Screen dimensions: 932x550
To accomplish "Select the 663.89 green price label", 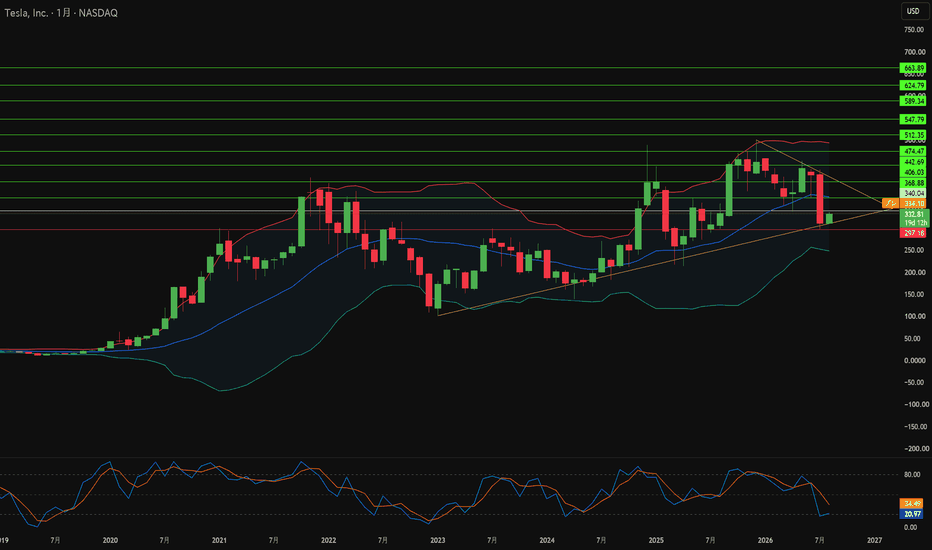I will tap(914, 68).
